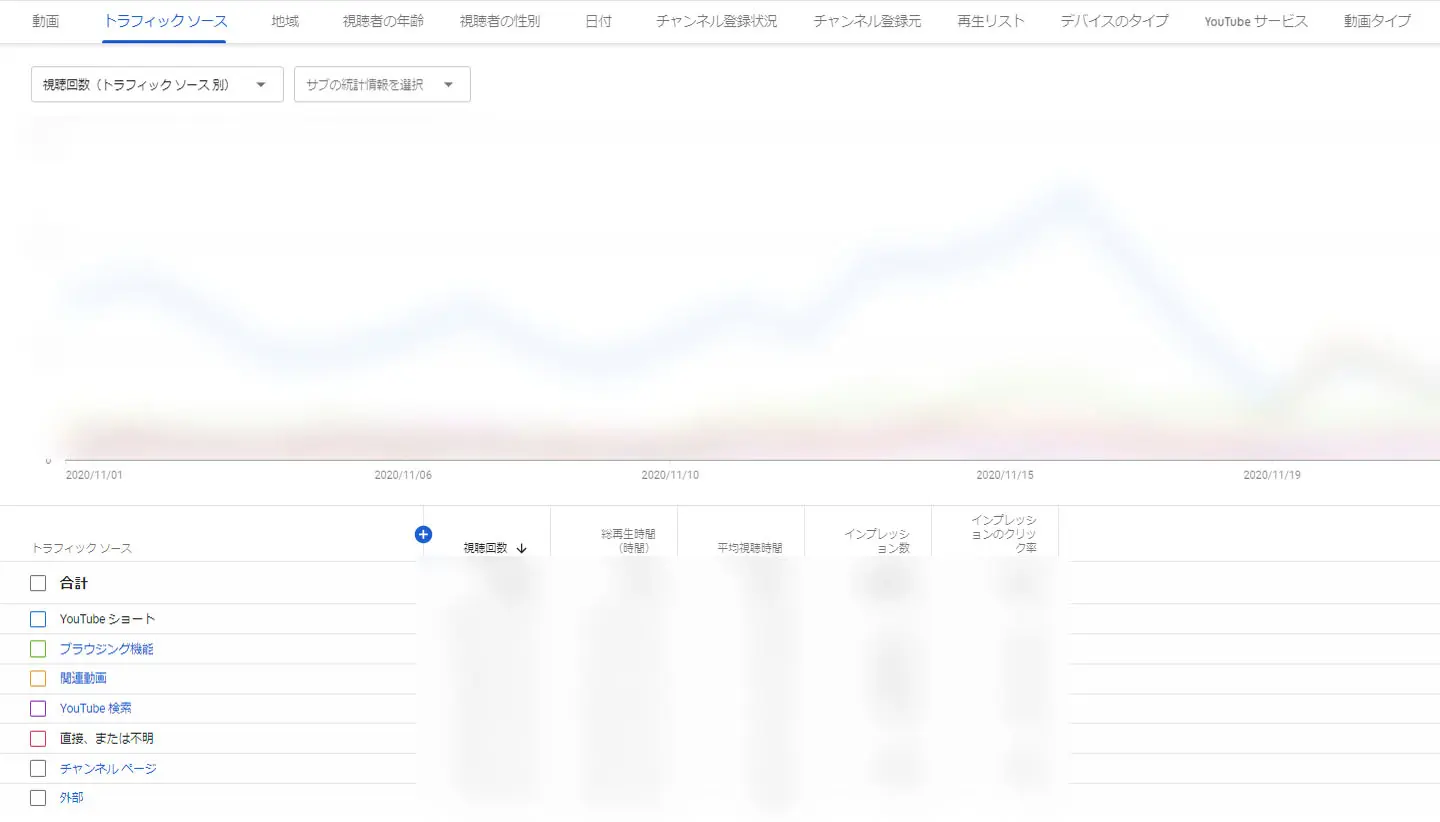Image resolution: width=1440 pixels, height=822 pixels.
Task: Toggle the 直接、または不明 checkbox
Action: click(x=38, y=738)
